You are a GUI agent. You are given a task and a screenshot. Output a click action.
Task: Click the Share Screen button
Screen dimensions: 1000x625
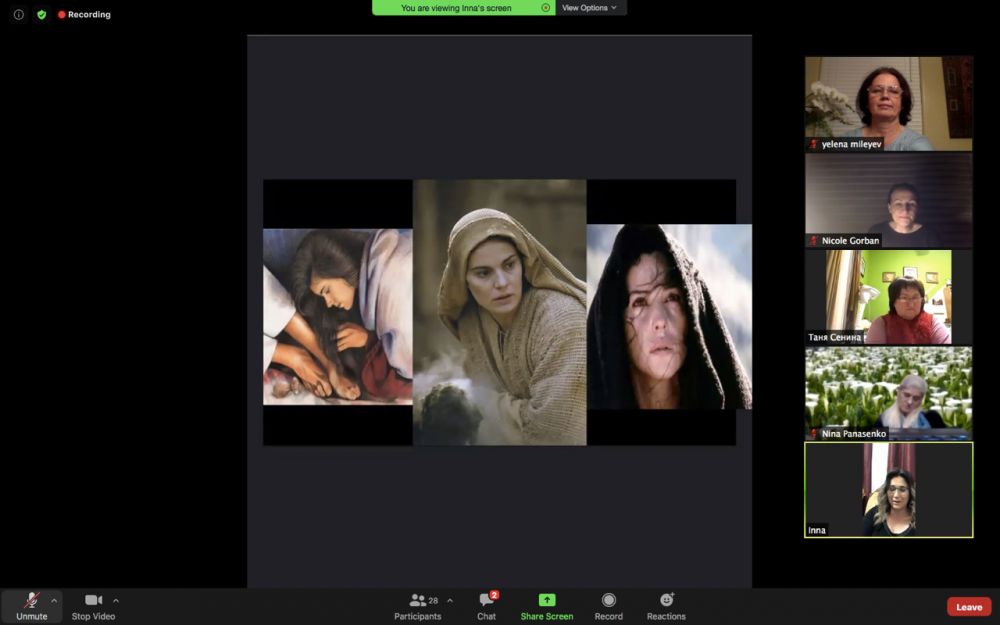tap(547, 606)
